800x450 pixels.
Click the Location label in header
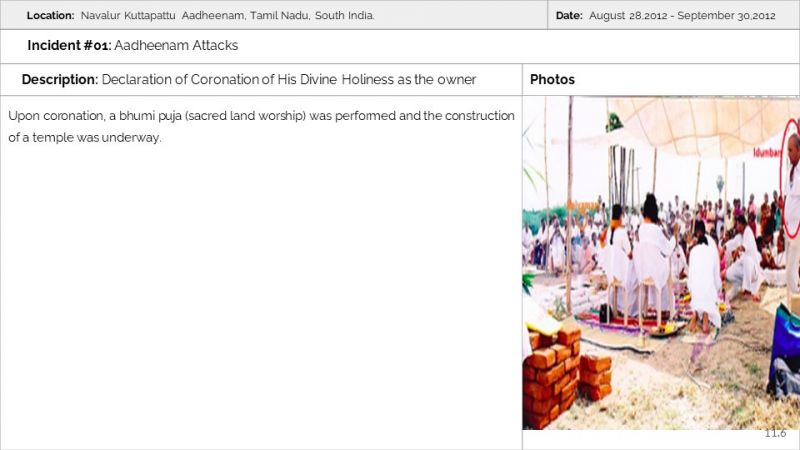pyautogui.click(x=51, y=15)
